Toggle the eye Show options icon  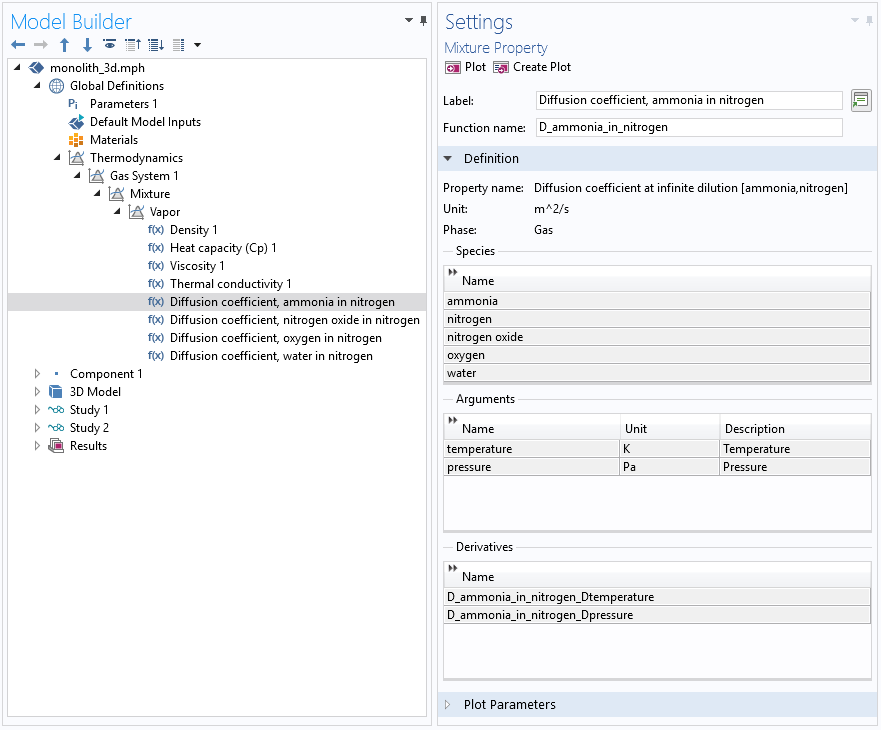[109, 45]
